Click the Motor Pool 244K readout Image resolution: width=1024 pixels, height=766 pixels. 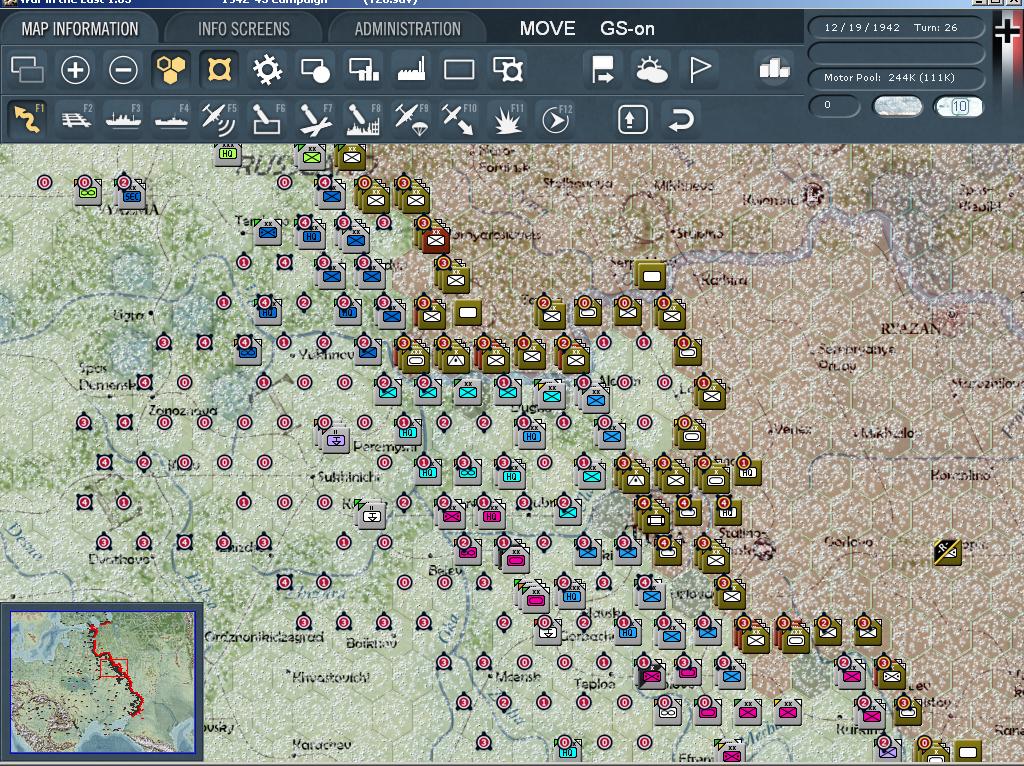[x=896, y=78]
